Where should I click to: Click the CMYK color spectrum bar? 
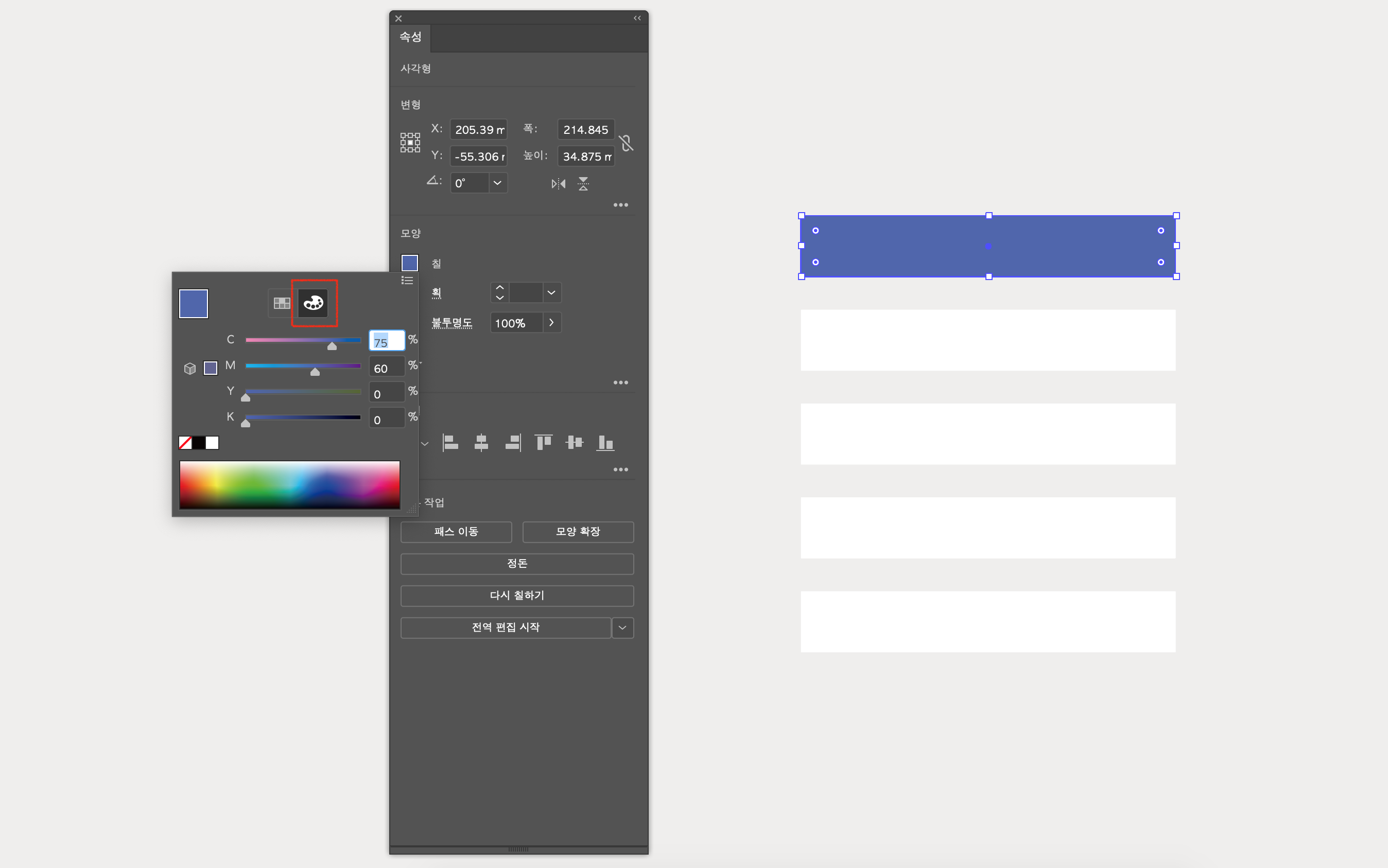[289, 484]
